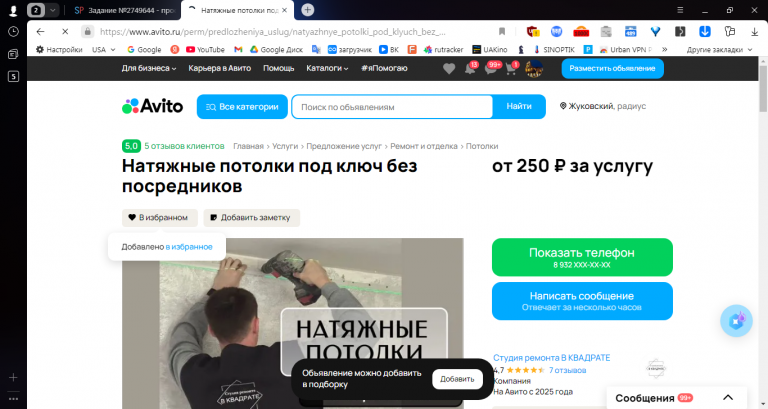Open the "Google Диск" bookmark
Image resolution: width=768 pixels, height=409 pixels.
(276, 49)
